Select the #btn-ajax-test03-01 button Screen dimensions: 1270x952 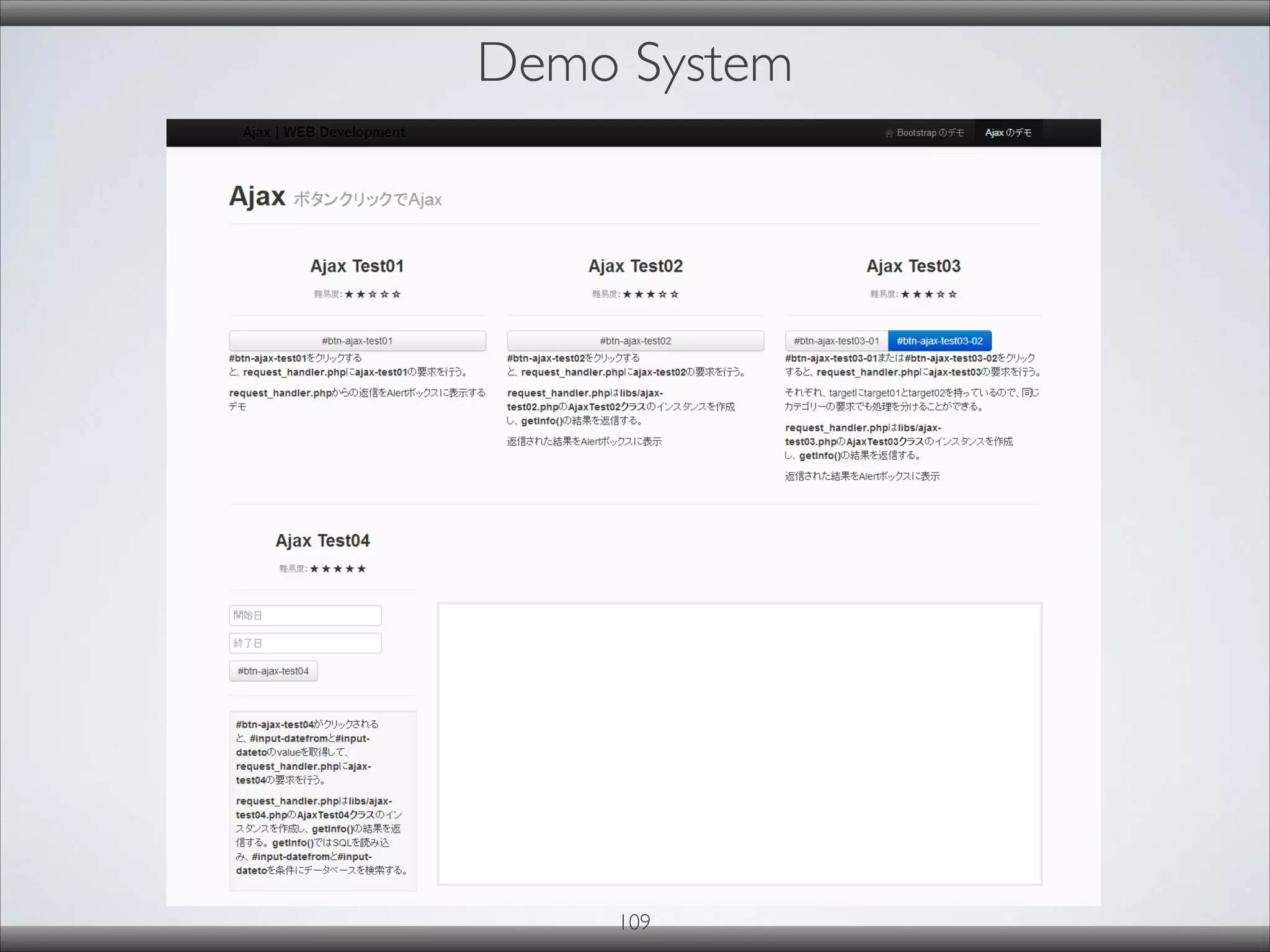click(837, 341)
